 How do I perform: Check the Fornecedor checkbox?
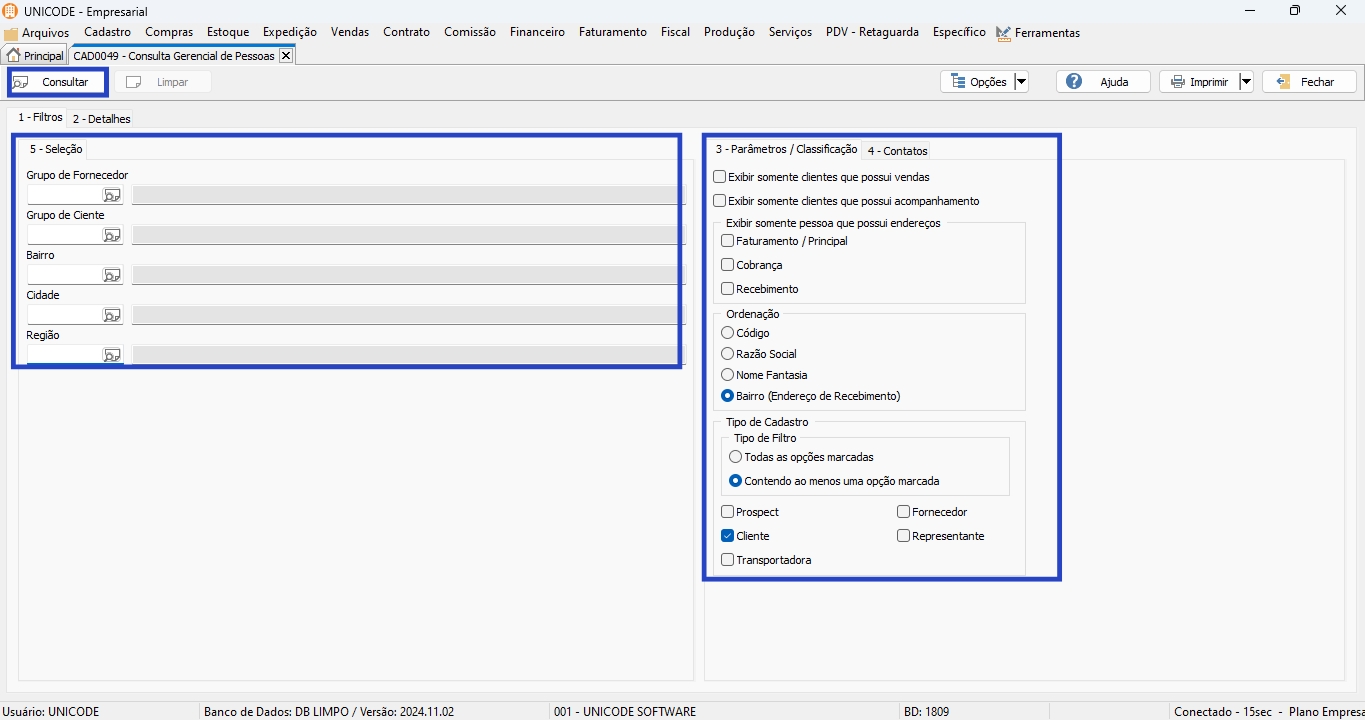[904, 512]
